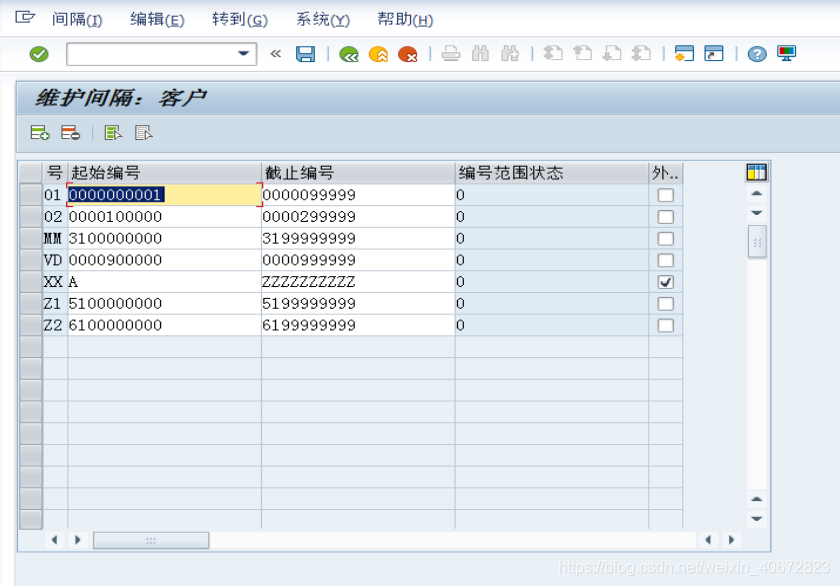The image size is (840, 586).
Task: Select row Z2 with its row selector
Action: click(x=31, y=325)
